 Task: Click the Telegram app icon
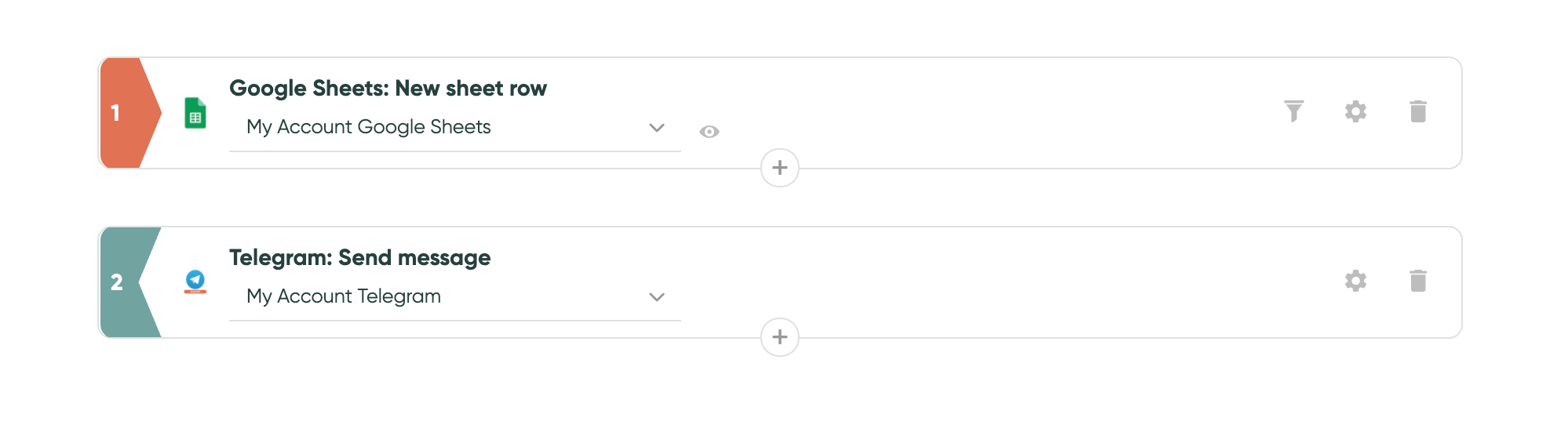coord(195,282)
